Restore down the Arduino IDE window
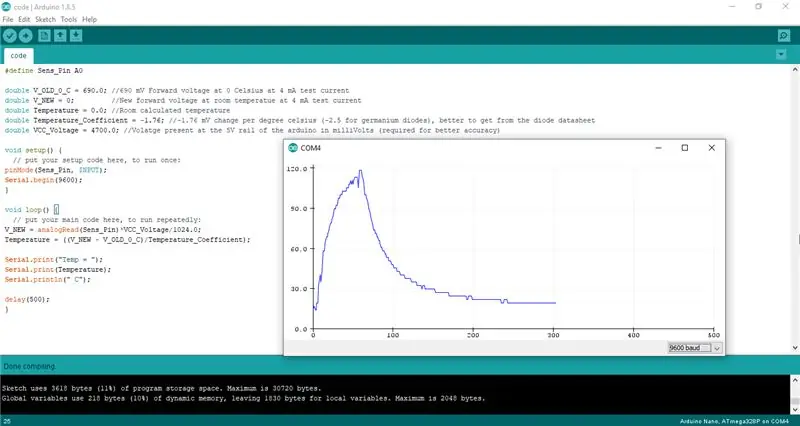Viewport: 800px width, 426px height. pyautogui.click(x=759, y=7)
